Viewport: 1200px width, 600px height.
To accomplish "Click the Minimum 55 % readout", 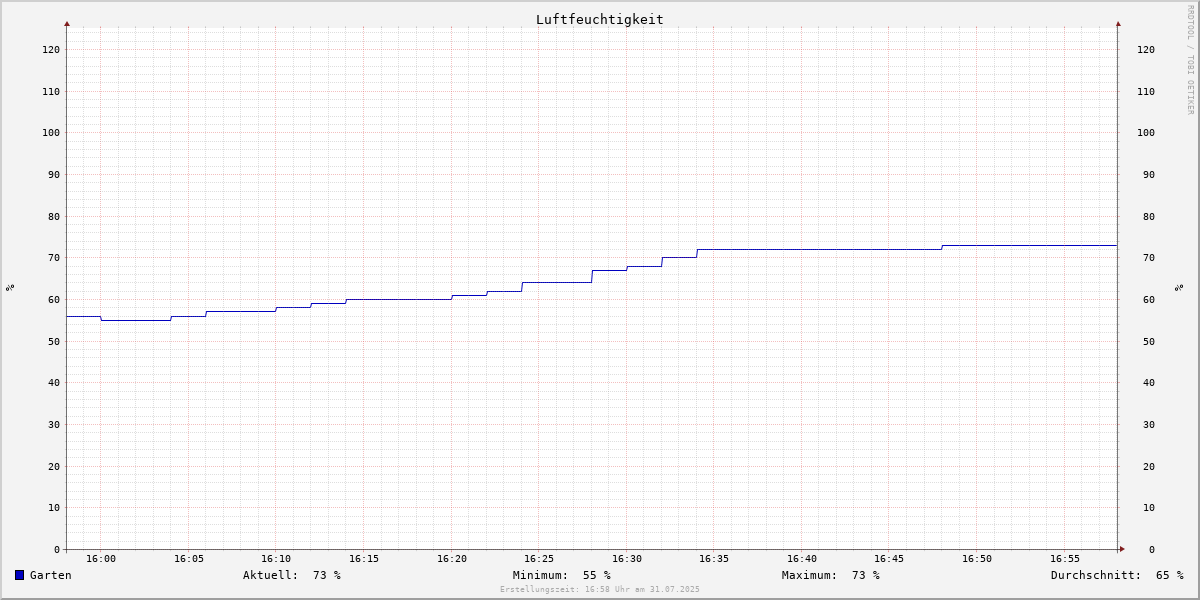I will 562,575.
